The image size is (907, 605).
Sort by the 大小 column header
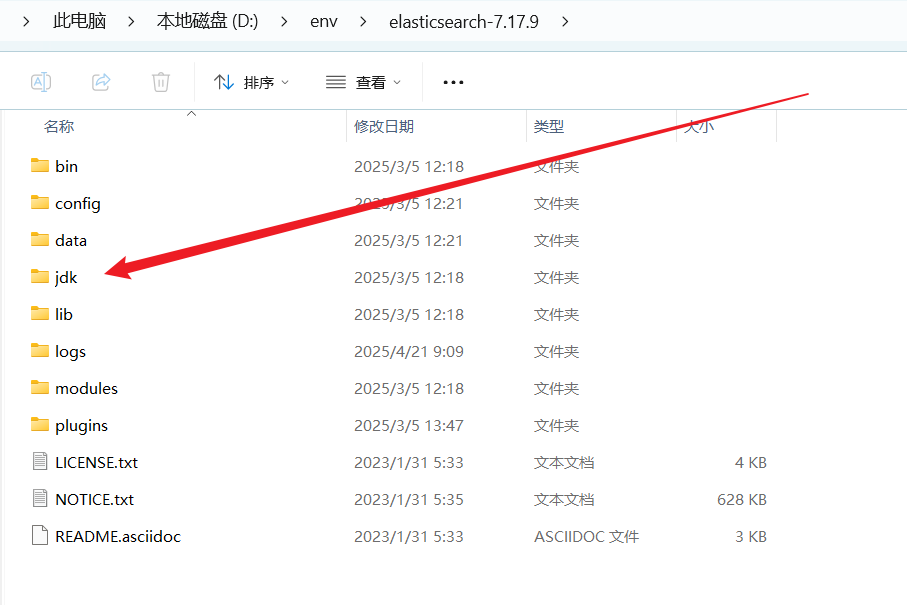point(699,126)
